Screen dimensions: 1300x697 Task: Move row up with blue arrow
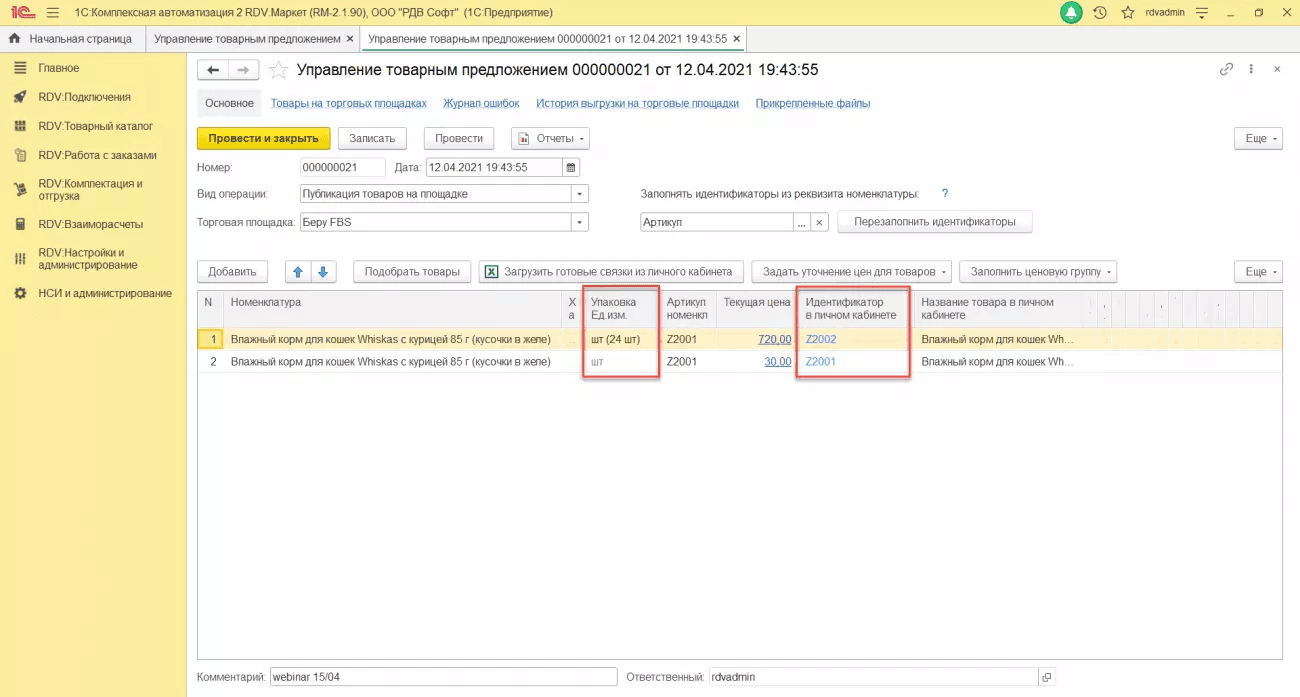[299, 271]
